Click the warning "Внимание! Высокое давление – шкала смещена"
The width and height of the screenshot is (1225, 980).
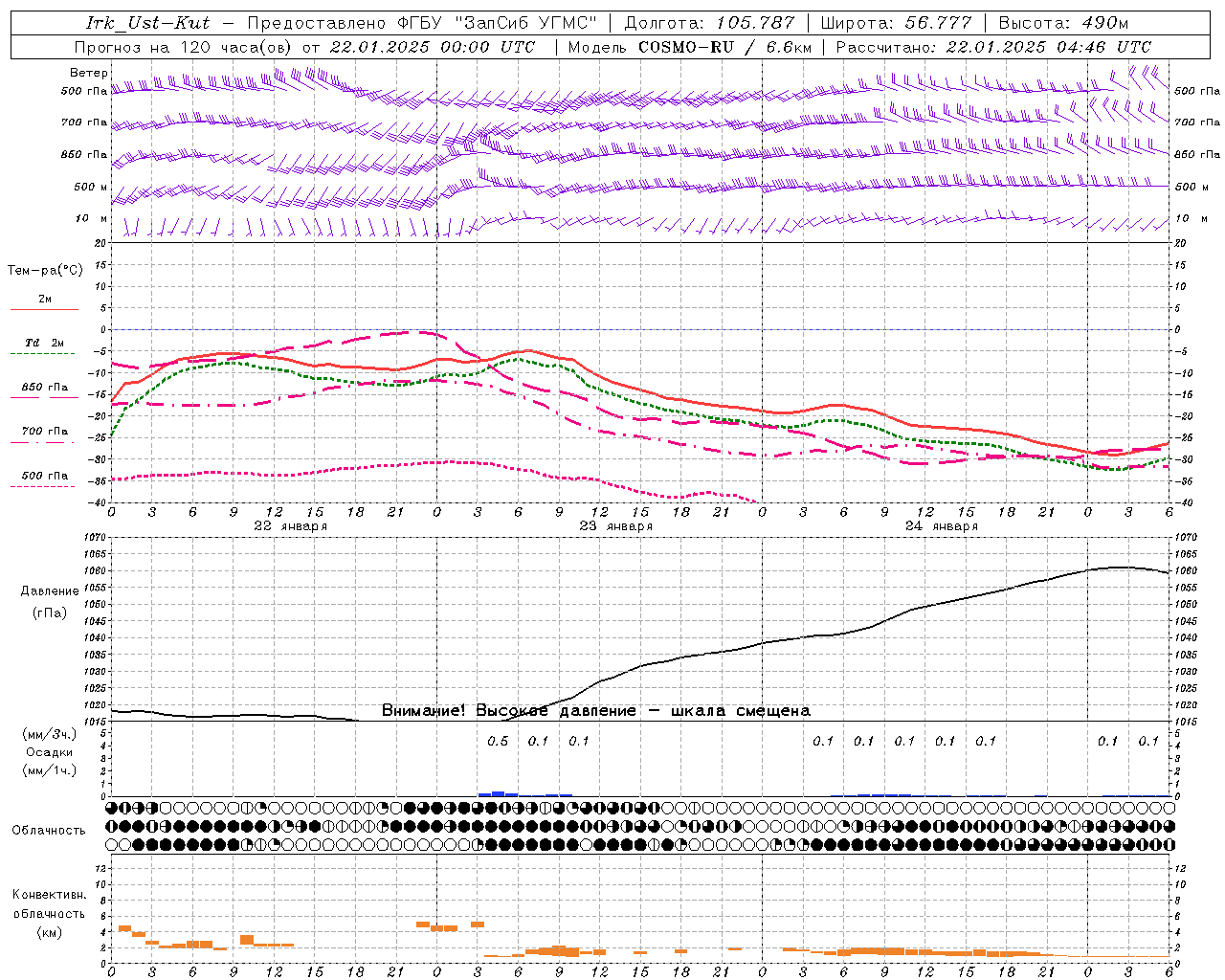point(595,711)
